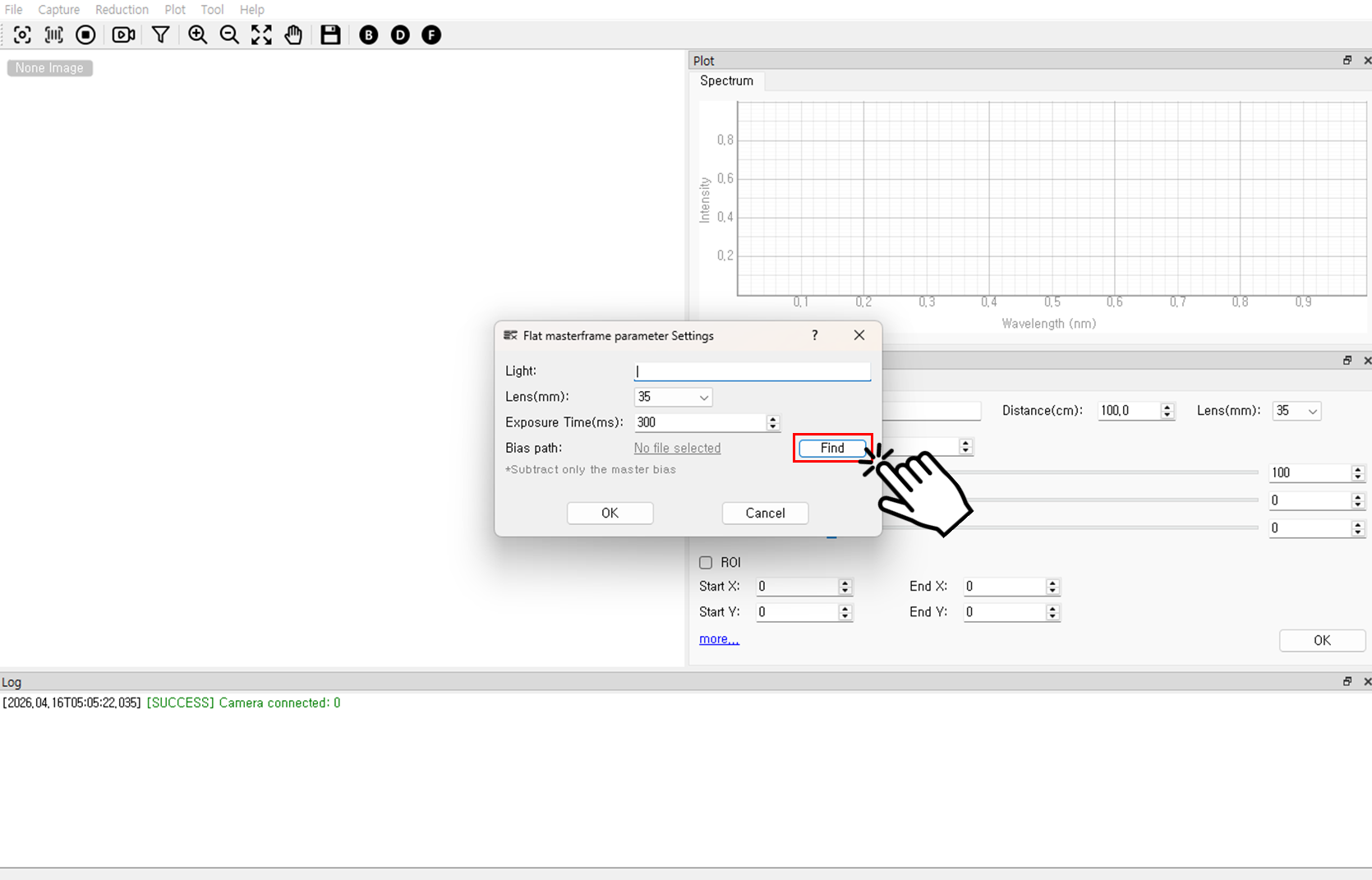The image size is (1372, 880).
Task: Open the Help menu
Action: pyautogui.click(x=252, y=10)
